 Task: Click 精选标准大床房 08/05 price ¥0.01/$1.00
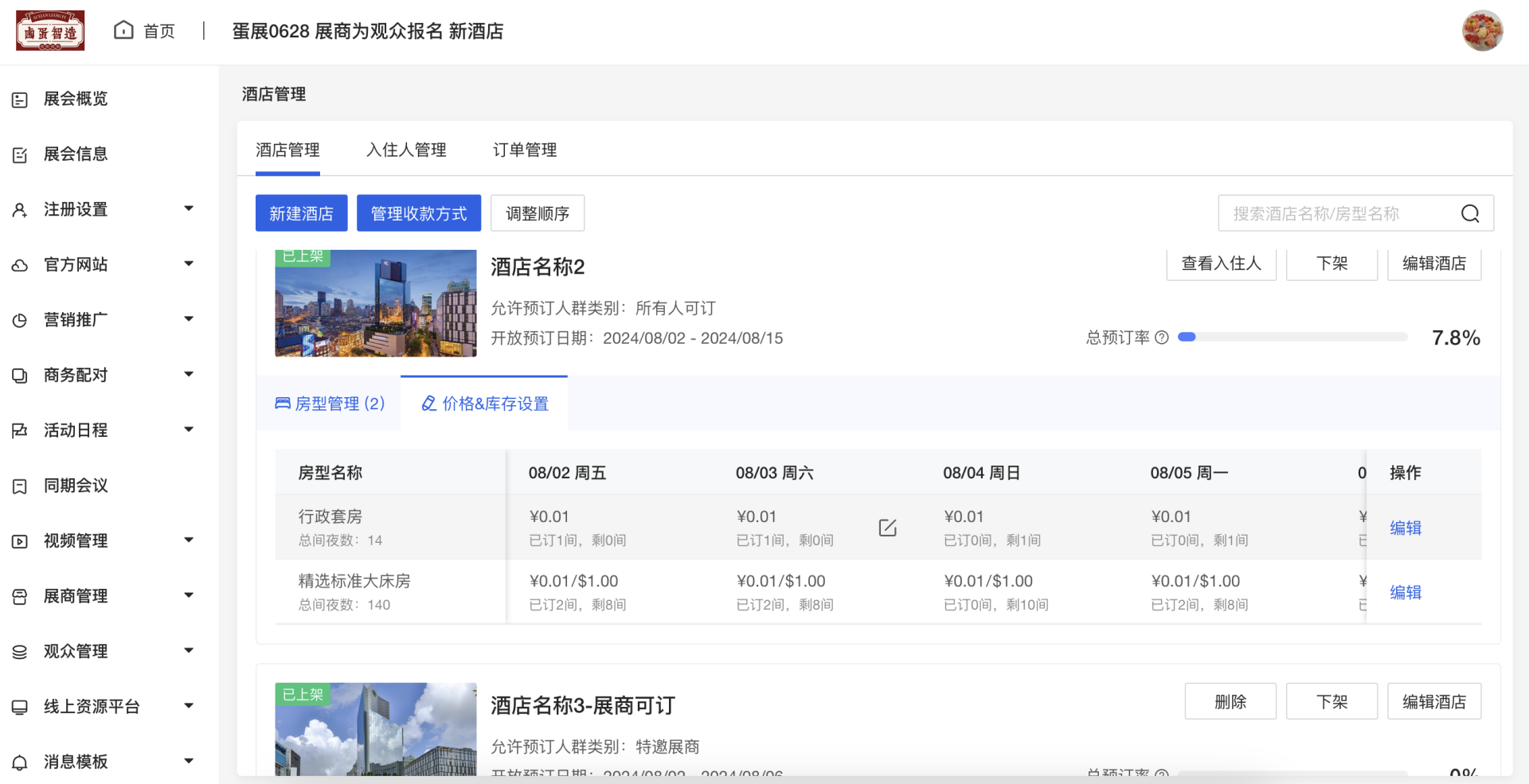[1195, 581]
